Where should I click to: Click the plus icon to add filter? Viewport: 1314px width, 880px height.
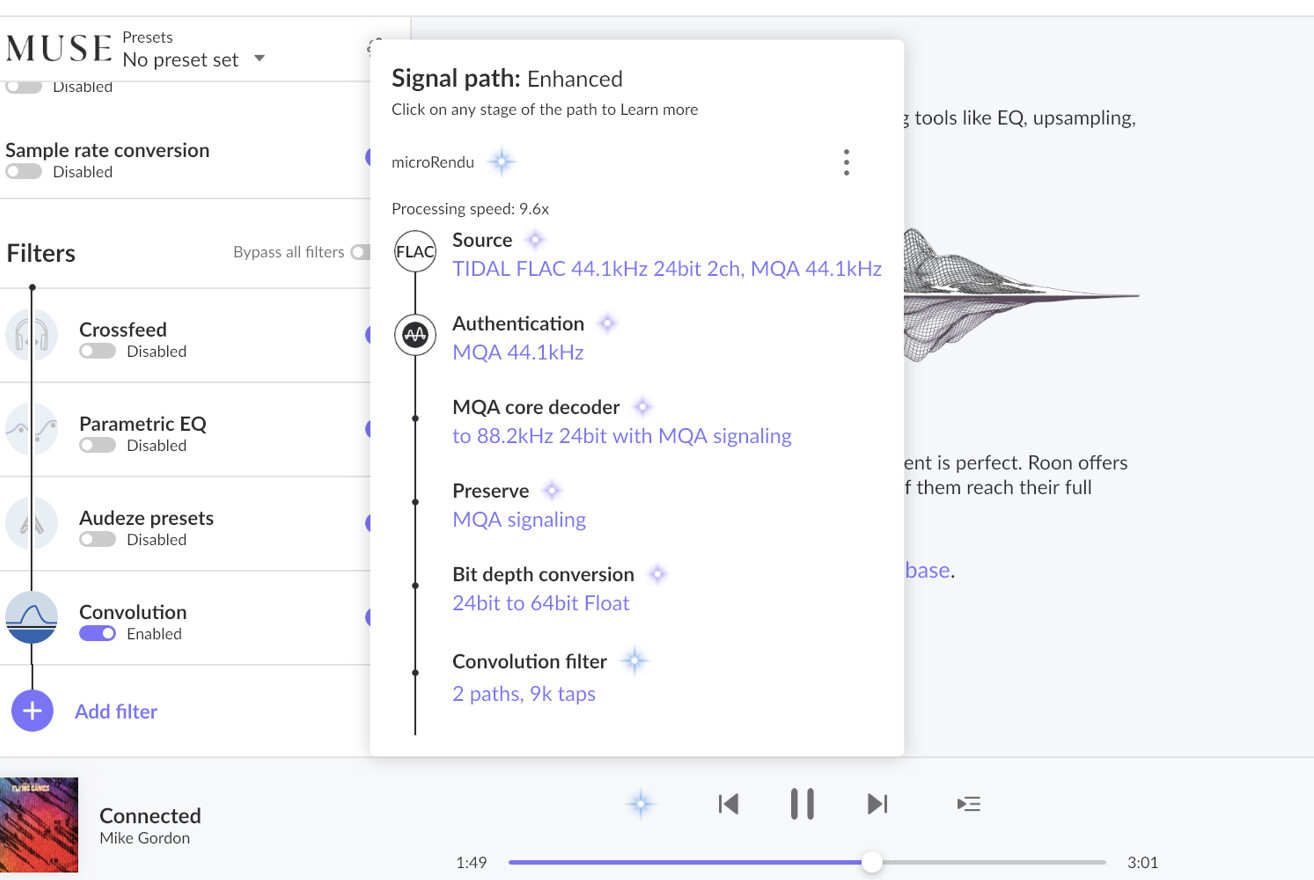(x=32, y=711)
